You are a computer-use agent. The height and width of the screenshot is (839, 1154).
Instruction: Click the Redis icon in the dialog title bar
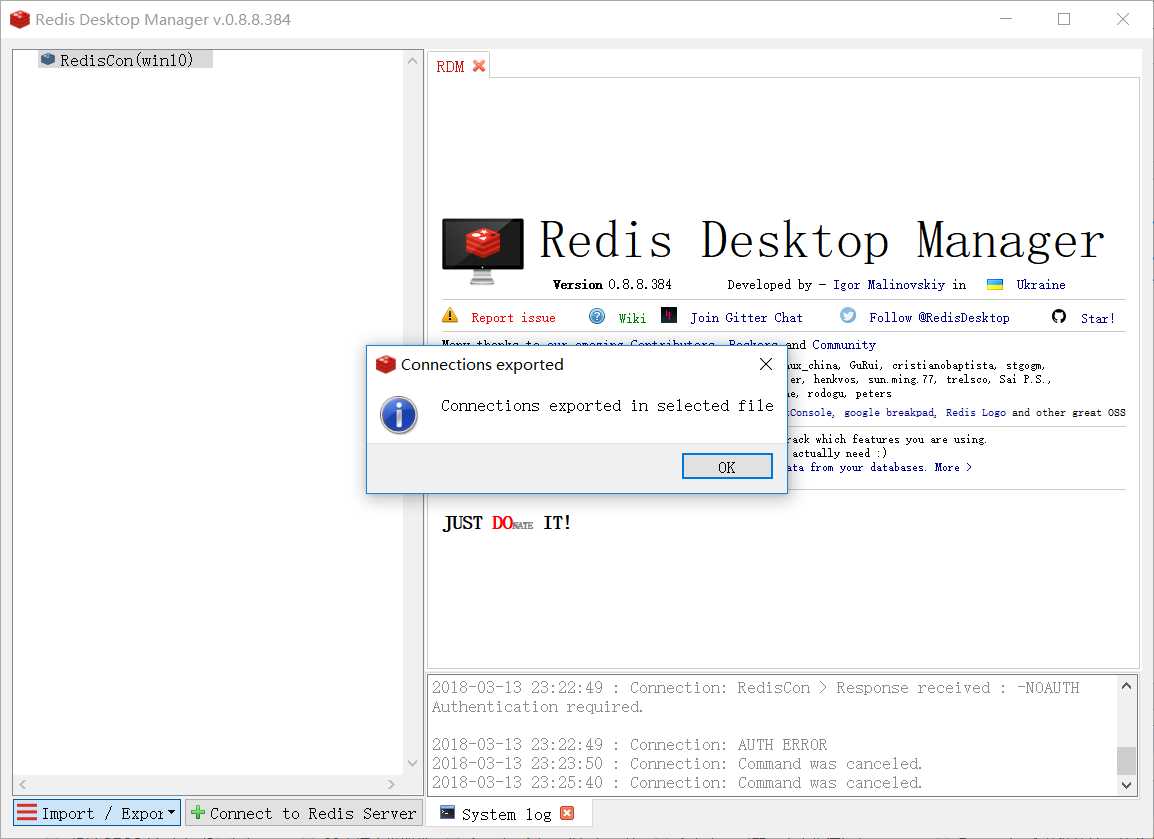click(x=386, y=364)
